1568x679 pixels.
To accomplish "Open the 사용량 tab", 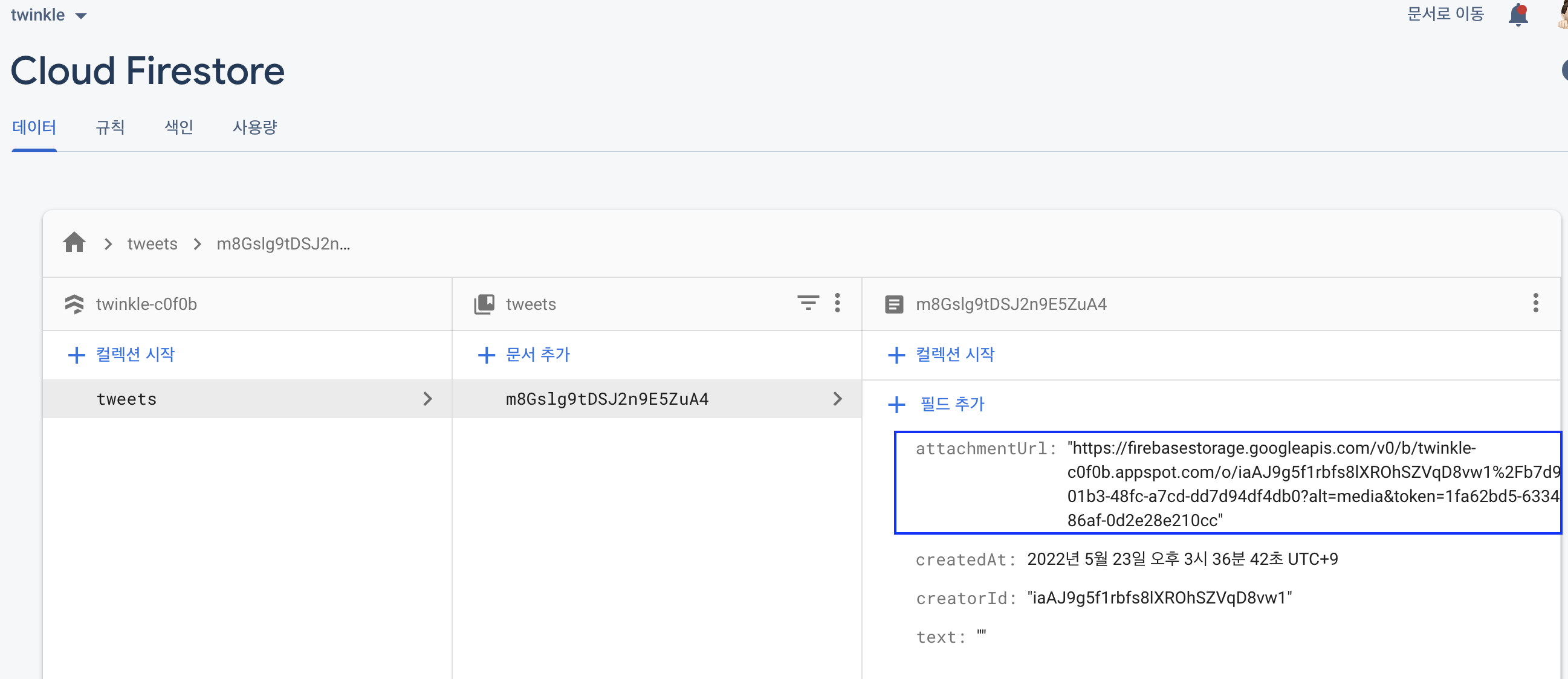I will [254, 127].
